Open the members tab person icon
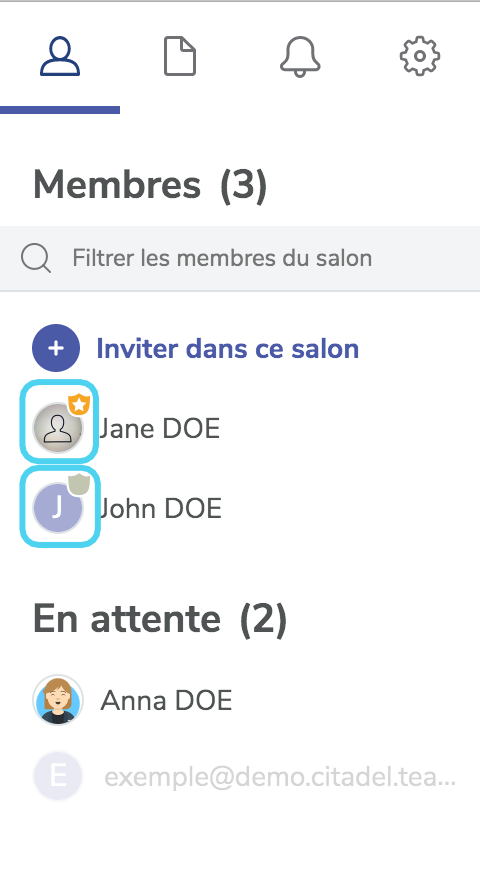480x876 pixels. coord(60,56)
